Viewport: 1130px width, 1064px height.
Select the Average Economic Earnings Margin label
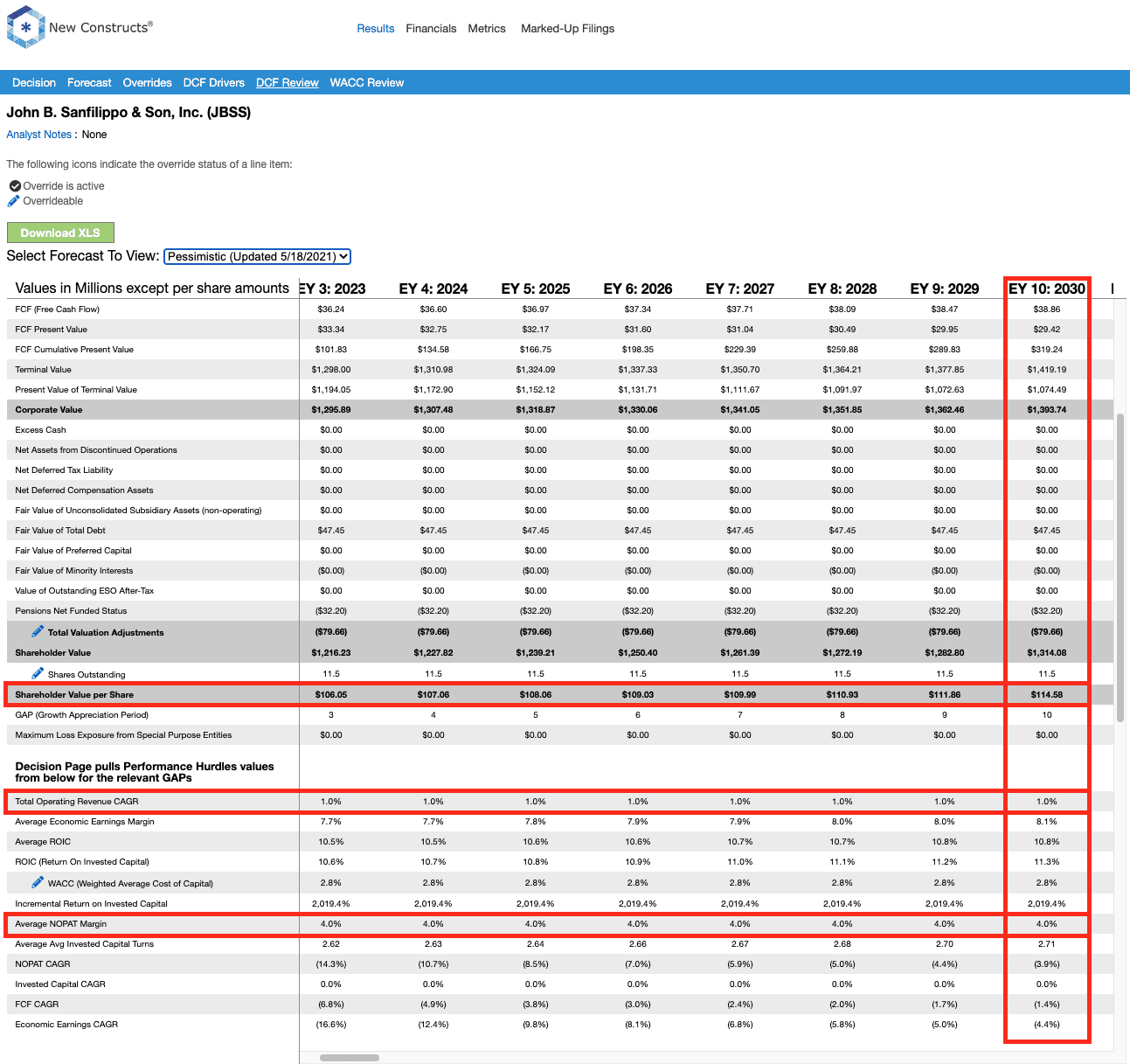click(85, 822)
